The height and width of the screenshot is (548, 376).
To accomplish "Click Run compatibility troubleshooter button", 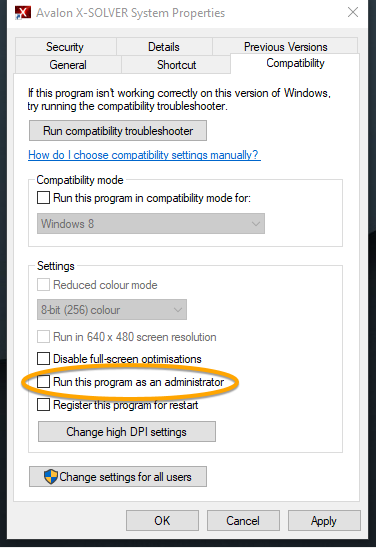I will [x=118, y=131].
